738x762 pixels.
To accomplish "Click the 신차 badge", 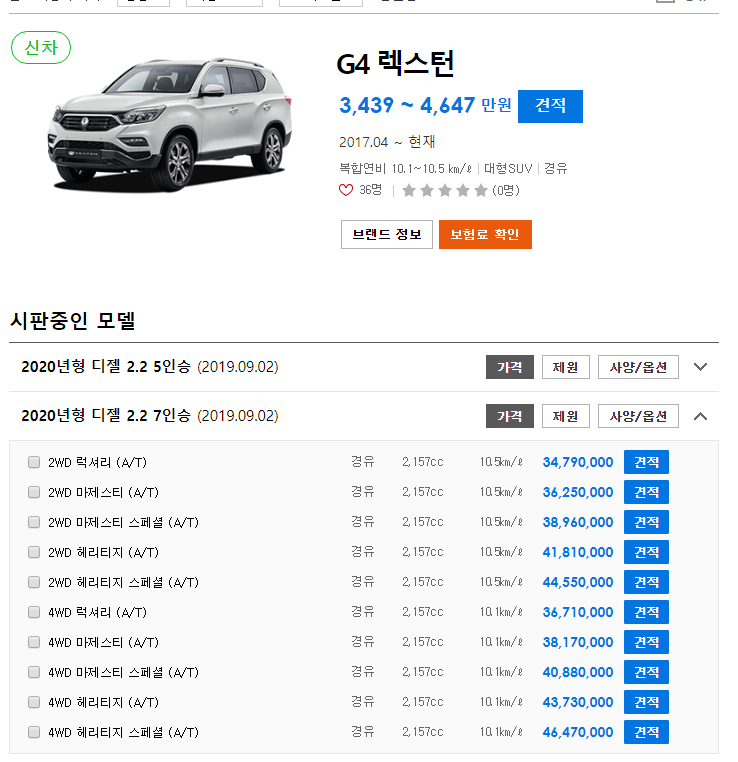I will 41,47.
